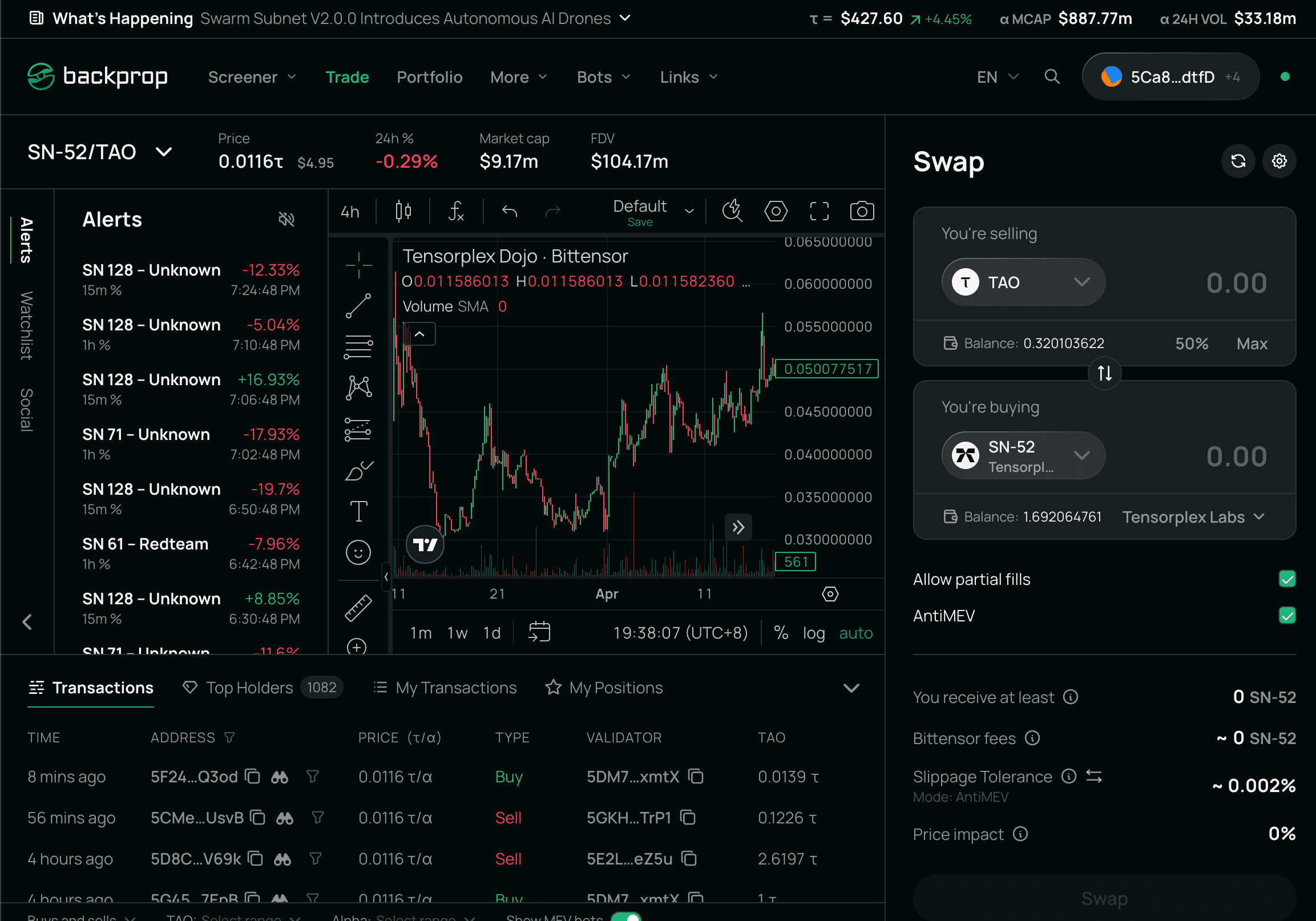Expand the Screener menu
Image resolution: width=1316 pixels, height=921 pixels.
pyautogui.click(x=252, y=77)
